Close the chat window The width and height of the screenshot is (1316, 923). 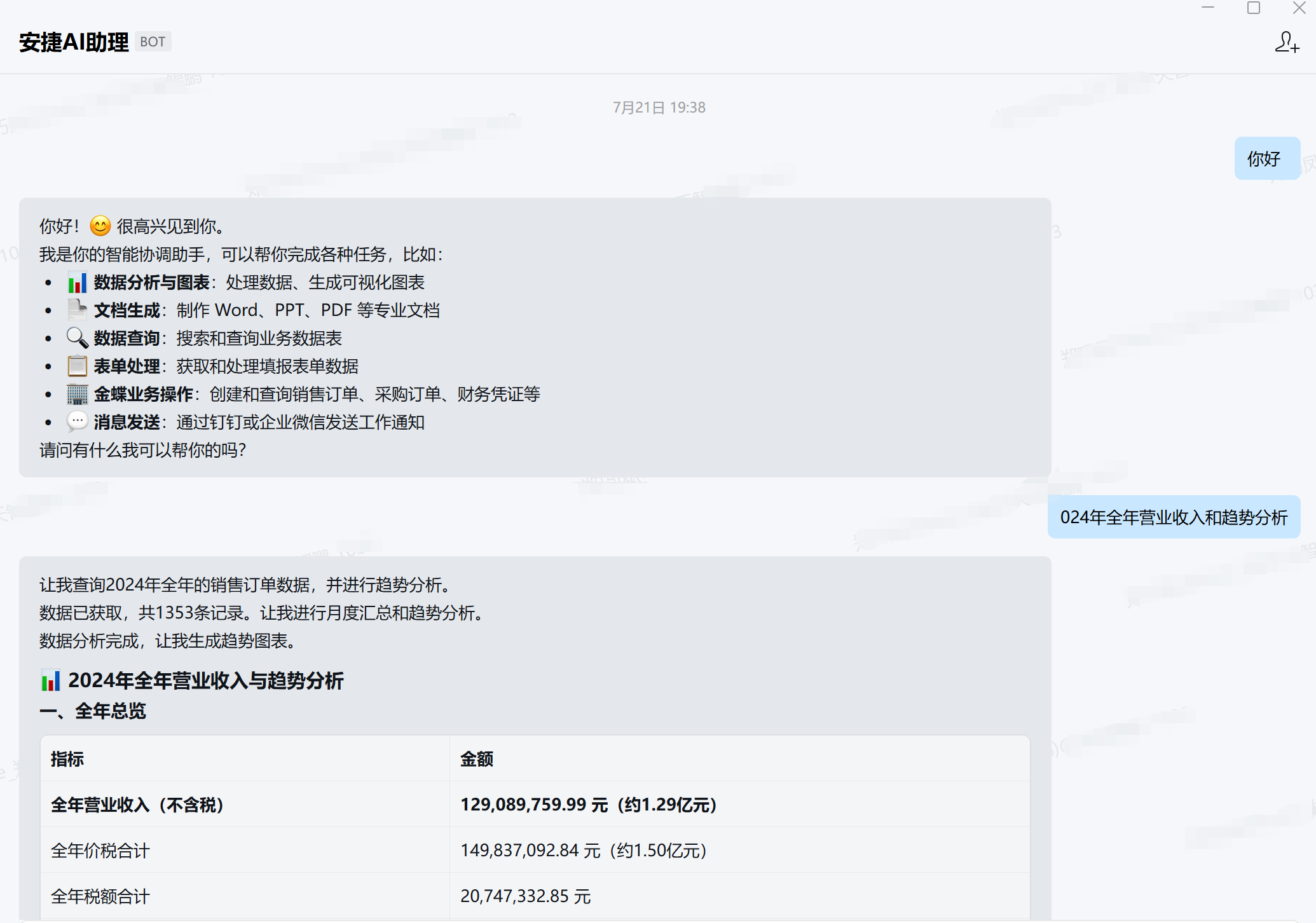(1299, 8)
